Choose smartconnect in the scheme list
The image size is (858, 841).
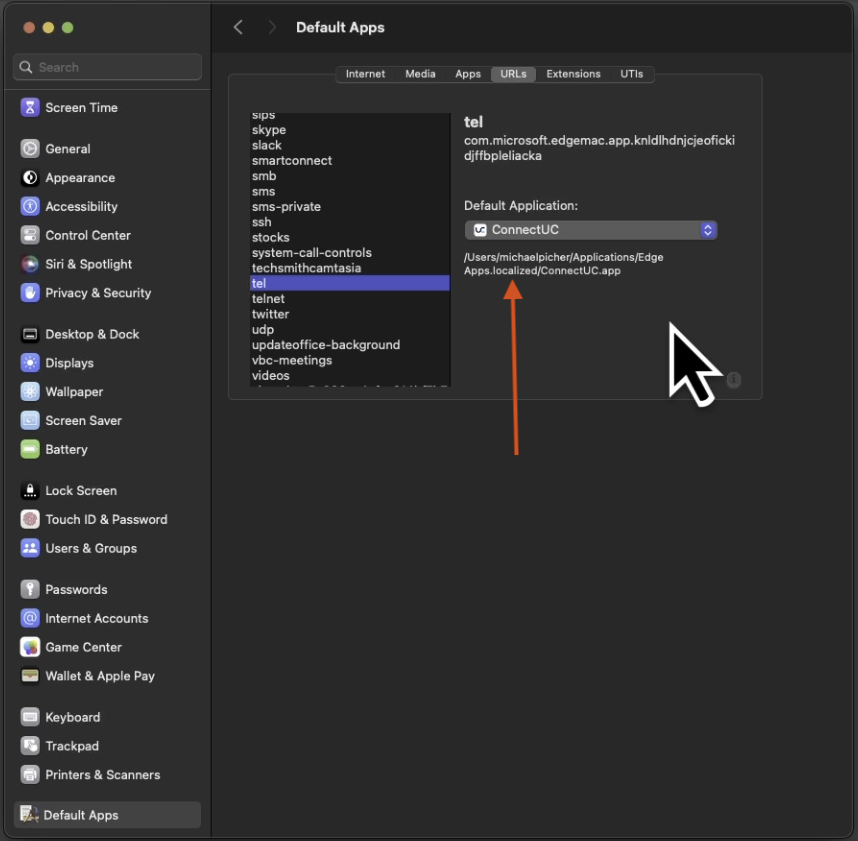[350, 160]
